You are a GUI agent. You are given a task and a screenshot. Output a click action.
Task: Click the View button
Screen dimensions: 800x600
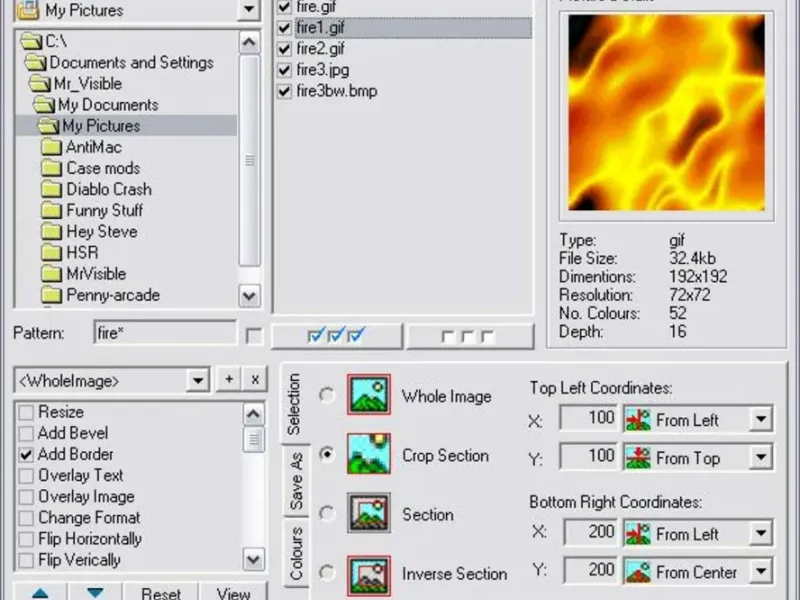[234, 593]
